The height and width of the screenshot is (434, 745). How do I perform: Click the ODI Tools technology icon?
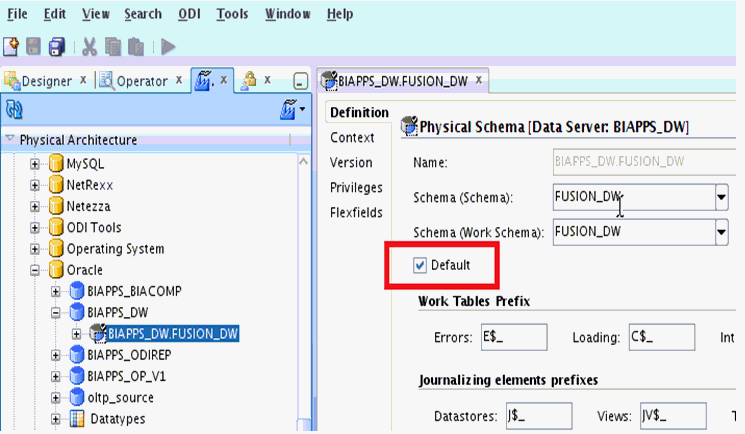point(56,227)
